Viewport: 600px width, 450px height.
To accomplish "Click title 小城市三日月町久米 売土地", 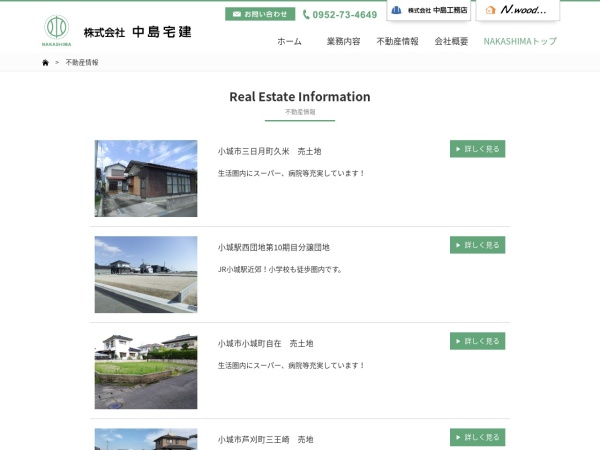I will click(269, 152).
